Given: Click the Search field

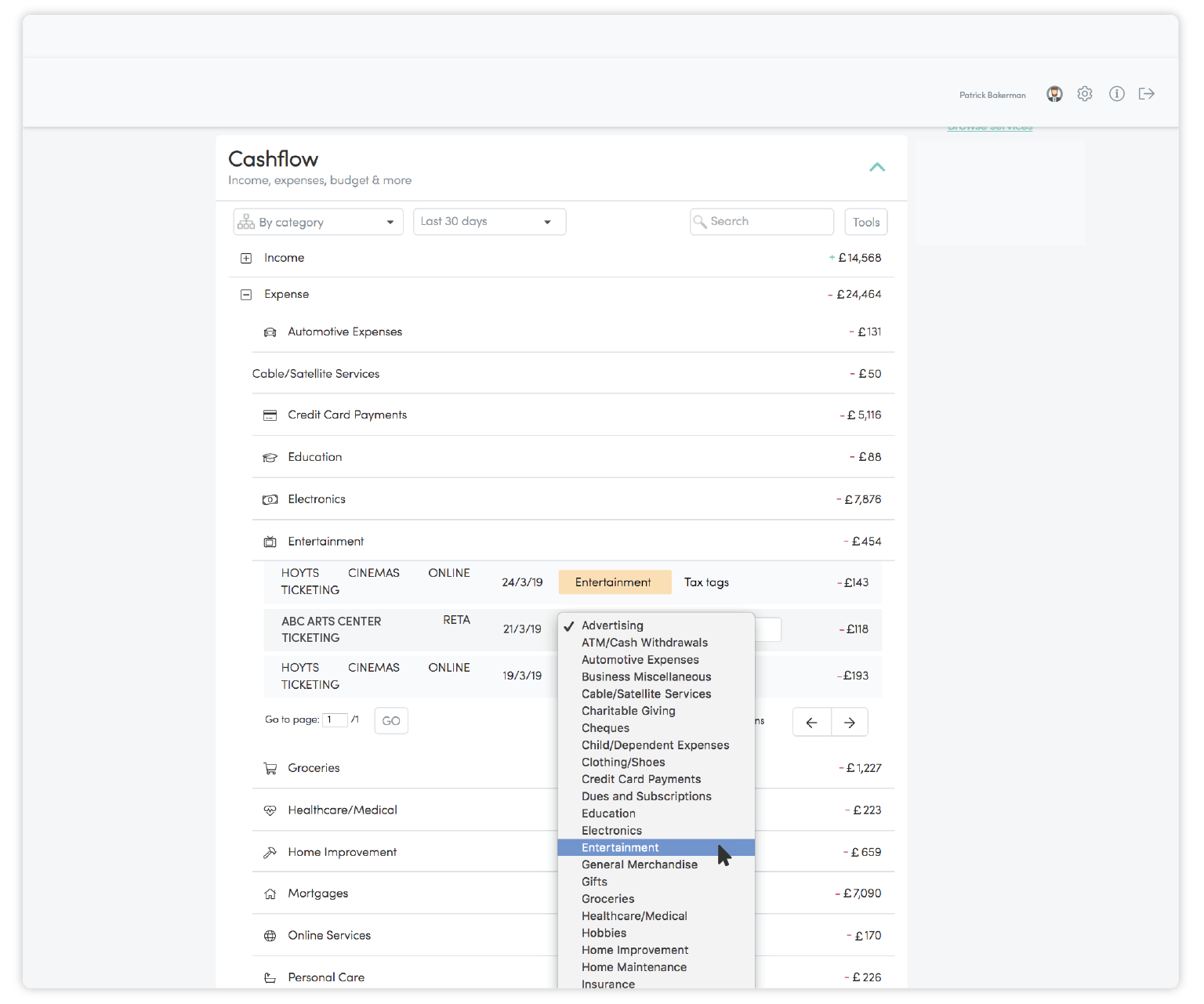Looking at the screenshot, I should tap(762, 222).
